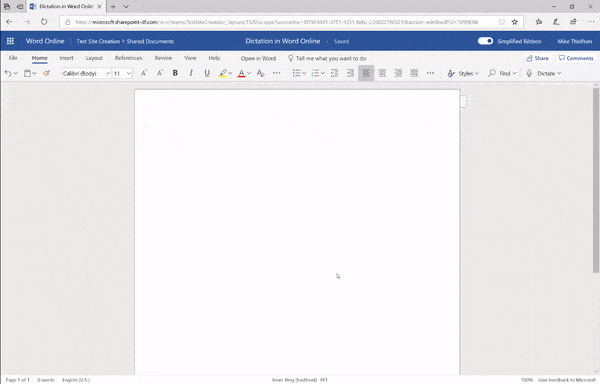600x384 pixels.
Task: Click the Paste clipboard icon
Action: click(x=28, y=73)
